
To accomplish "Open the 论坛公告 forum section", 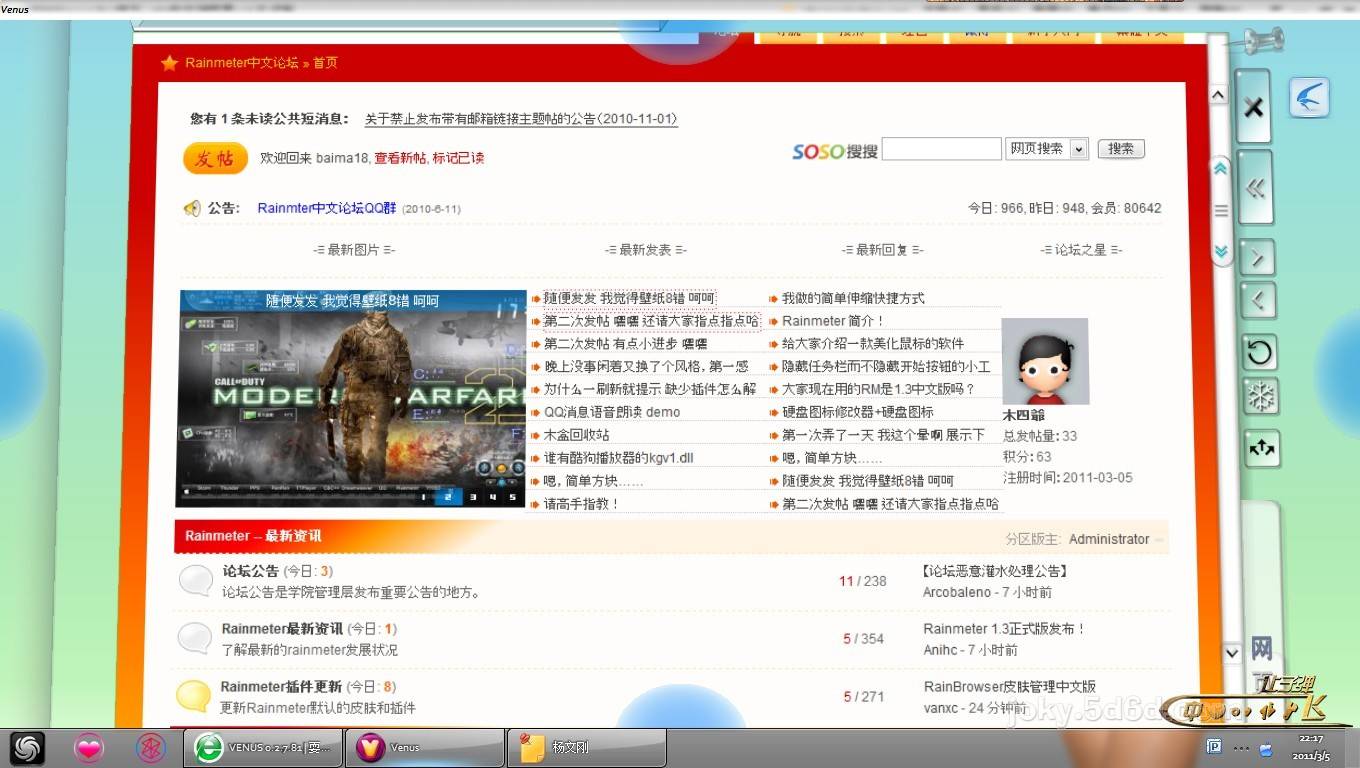I will point(250,571).
